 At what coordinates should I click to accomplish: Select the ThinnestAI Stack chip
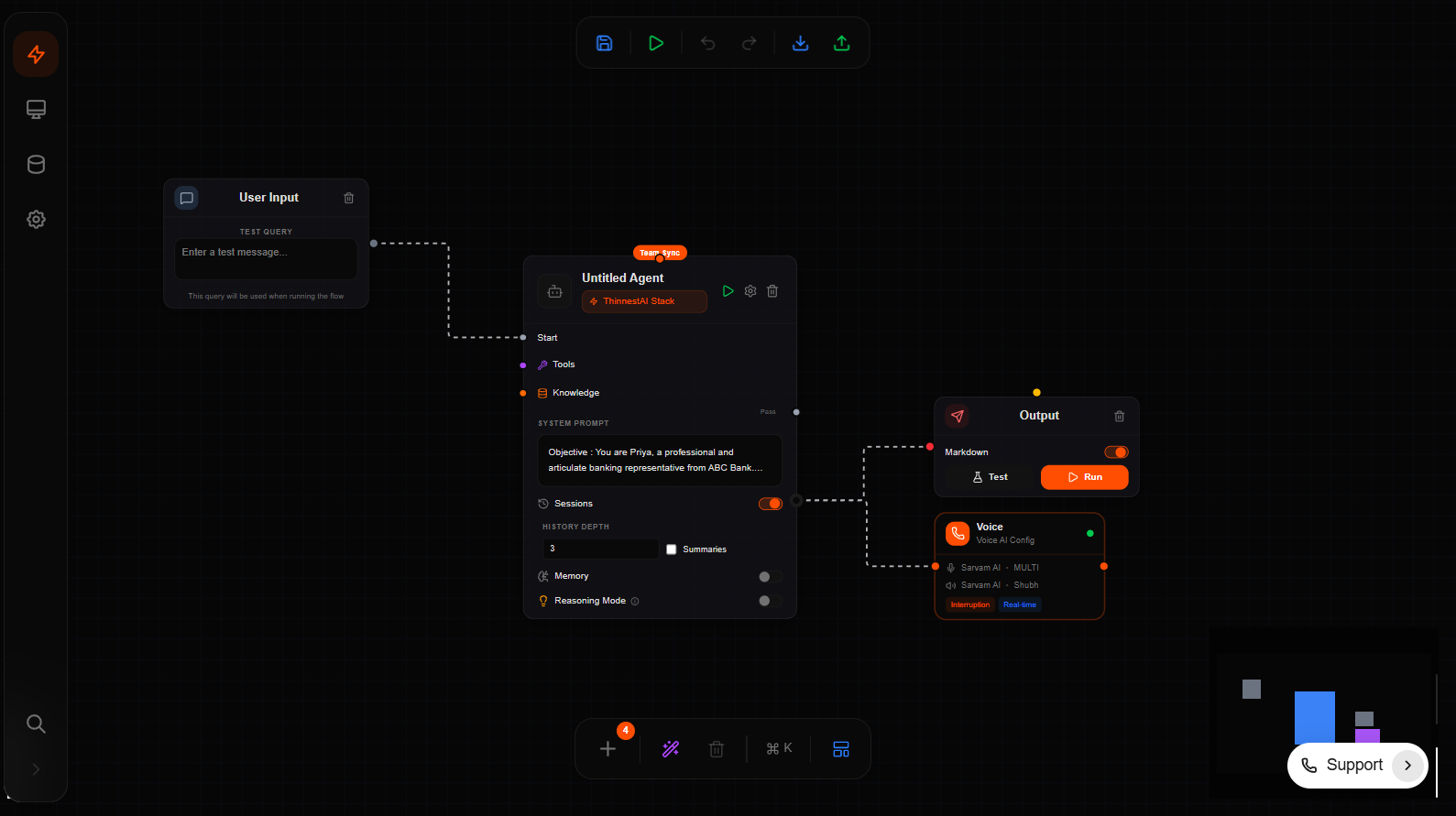coord(644,301)
